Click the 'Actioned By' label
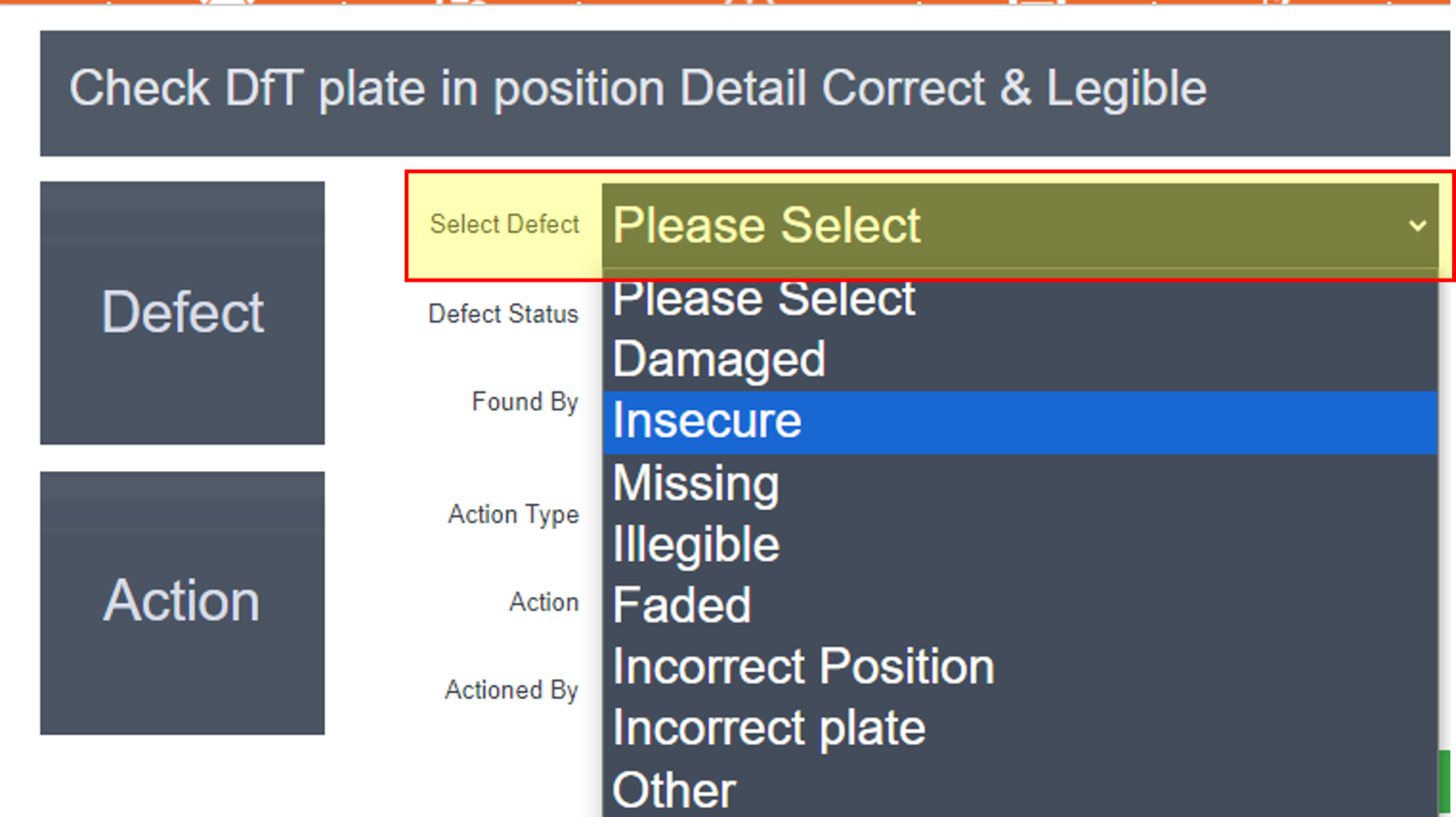 [x=512, y=690]
